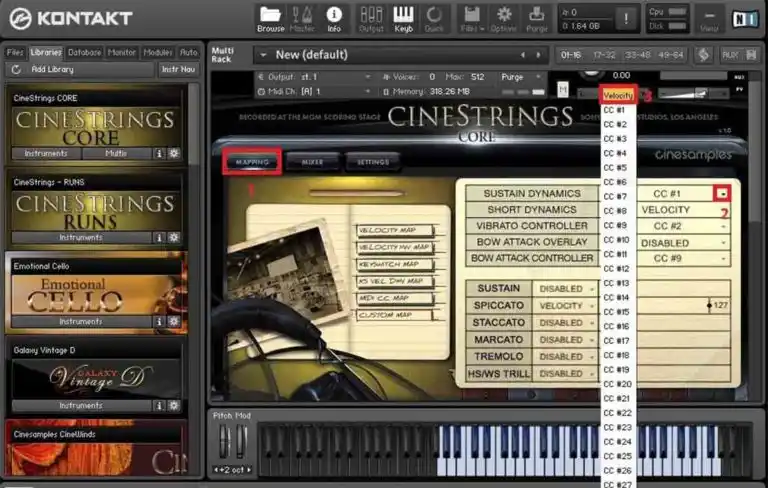The height and width of the screenshot is (488, 768).
Task: Open the Browse panel toggle
Action: [x=270, y=19]
